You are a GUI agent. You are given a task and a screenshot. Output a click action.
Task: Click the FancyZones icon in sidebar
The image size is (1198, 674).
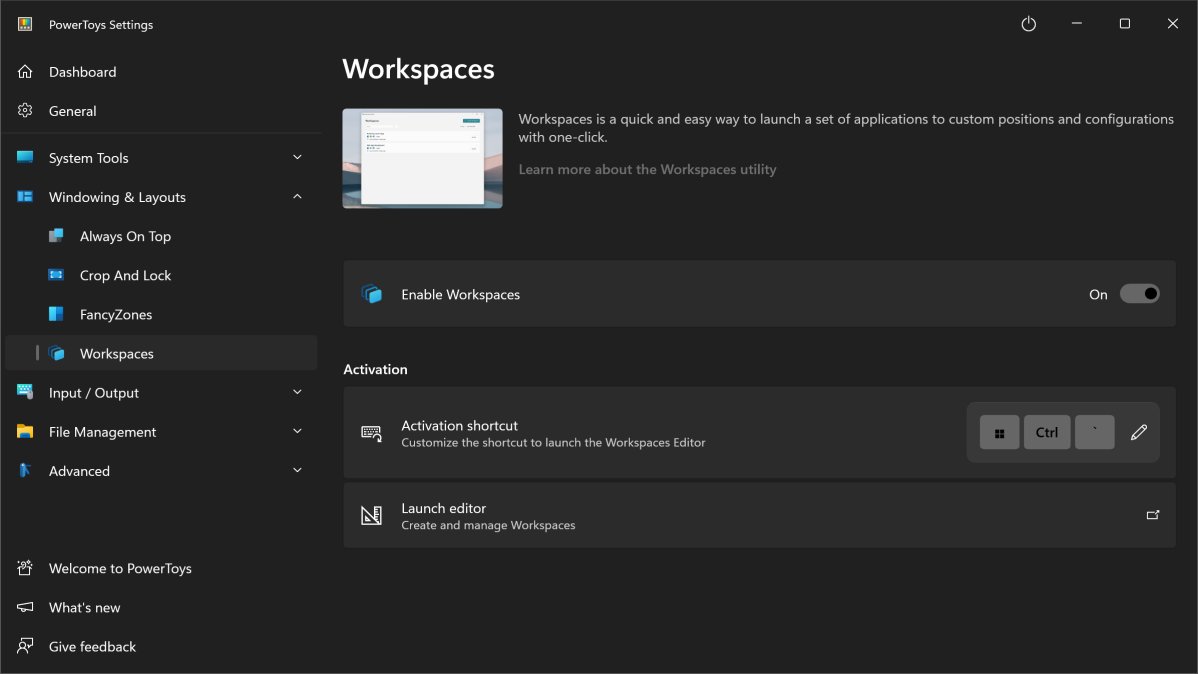57,314
